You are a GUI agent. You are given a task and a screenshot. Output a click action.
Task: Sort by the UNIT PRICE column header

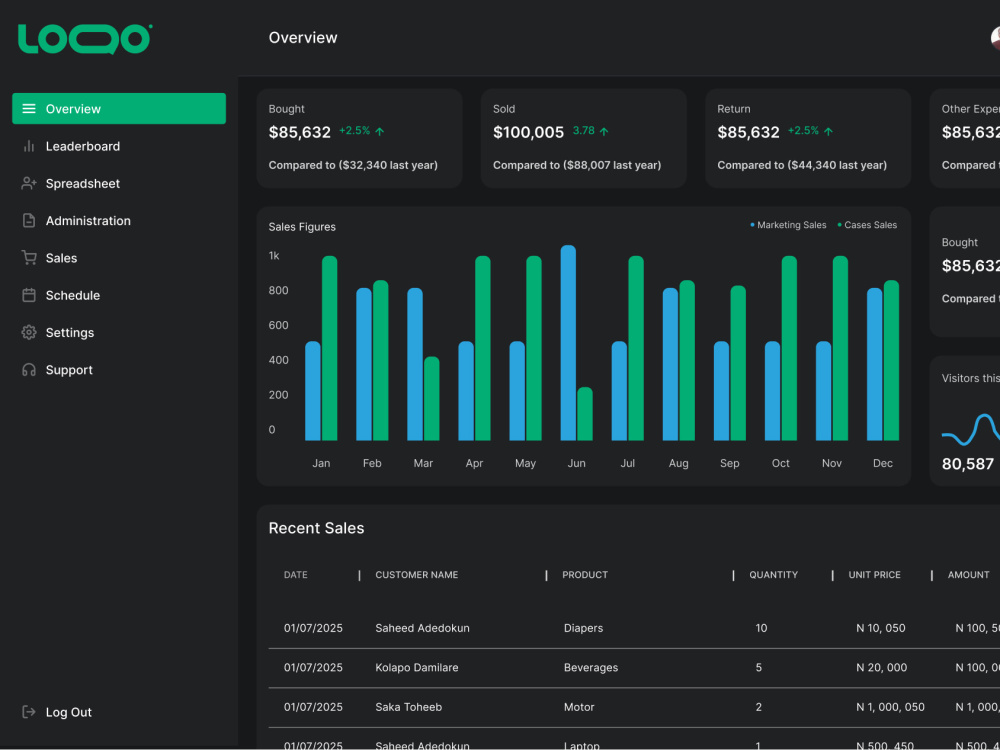(874, 575)
